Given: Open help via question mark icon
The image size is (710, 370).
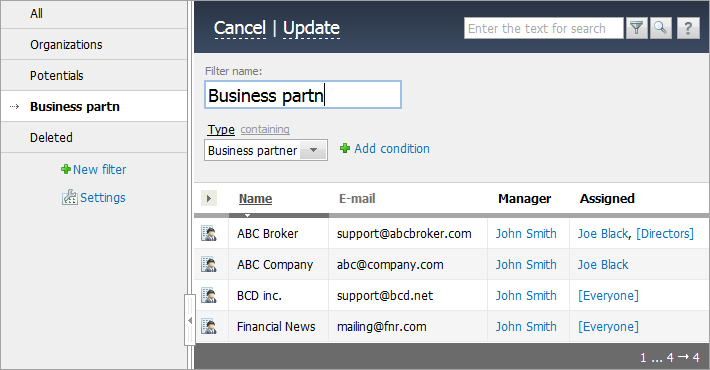Looking at the screenshot, I should [x=688, y=28].
